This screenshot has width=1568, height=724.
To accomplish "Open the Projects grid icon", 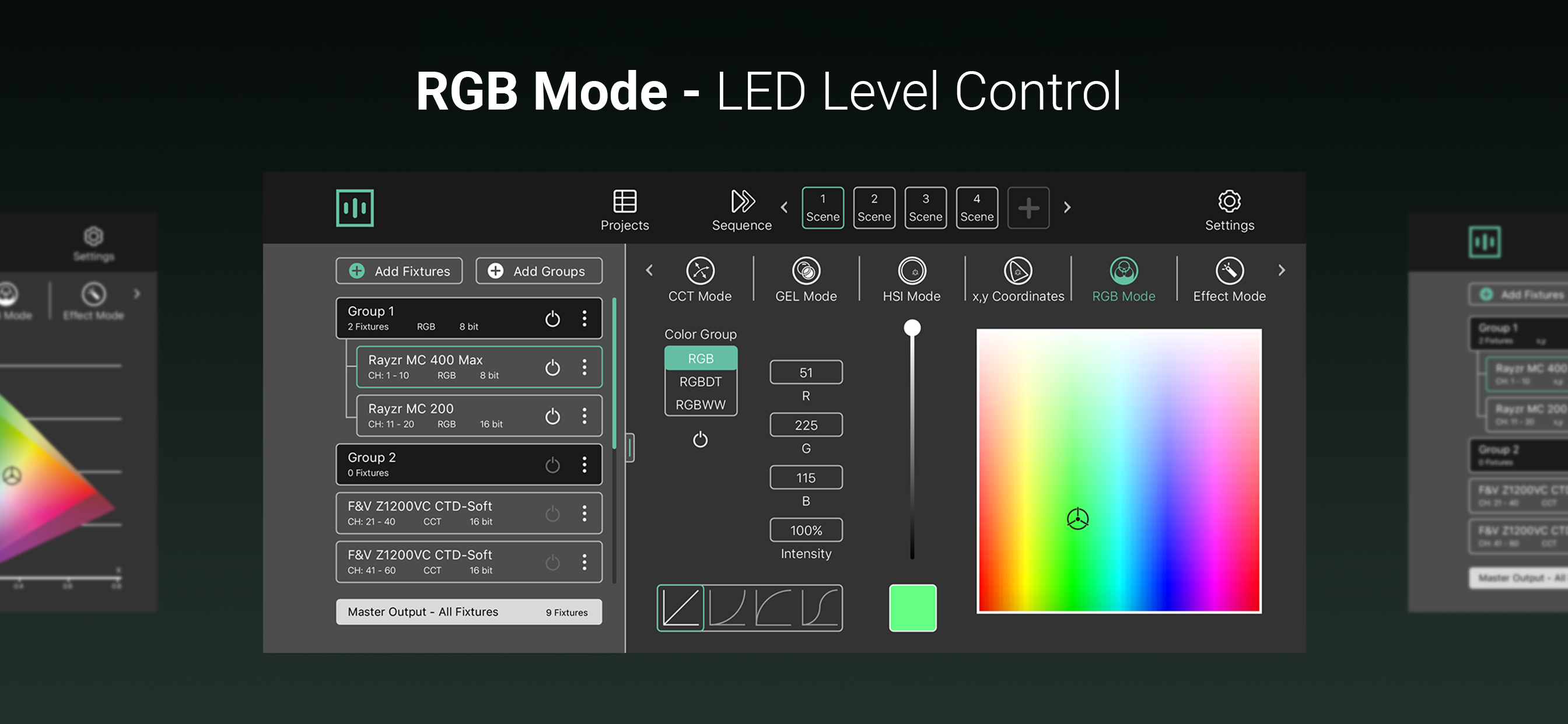I will point(625,201).
